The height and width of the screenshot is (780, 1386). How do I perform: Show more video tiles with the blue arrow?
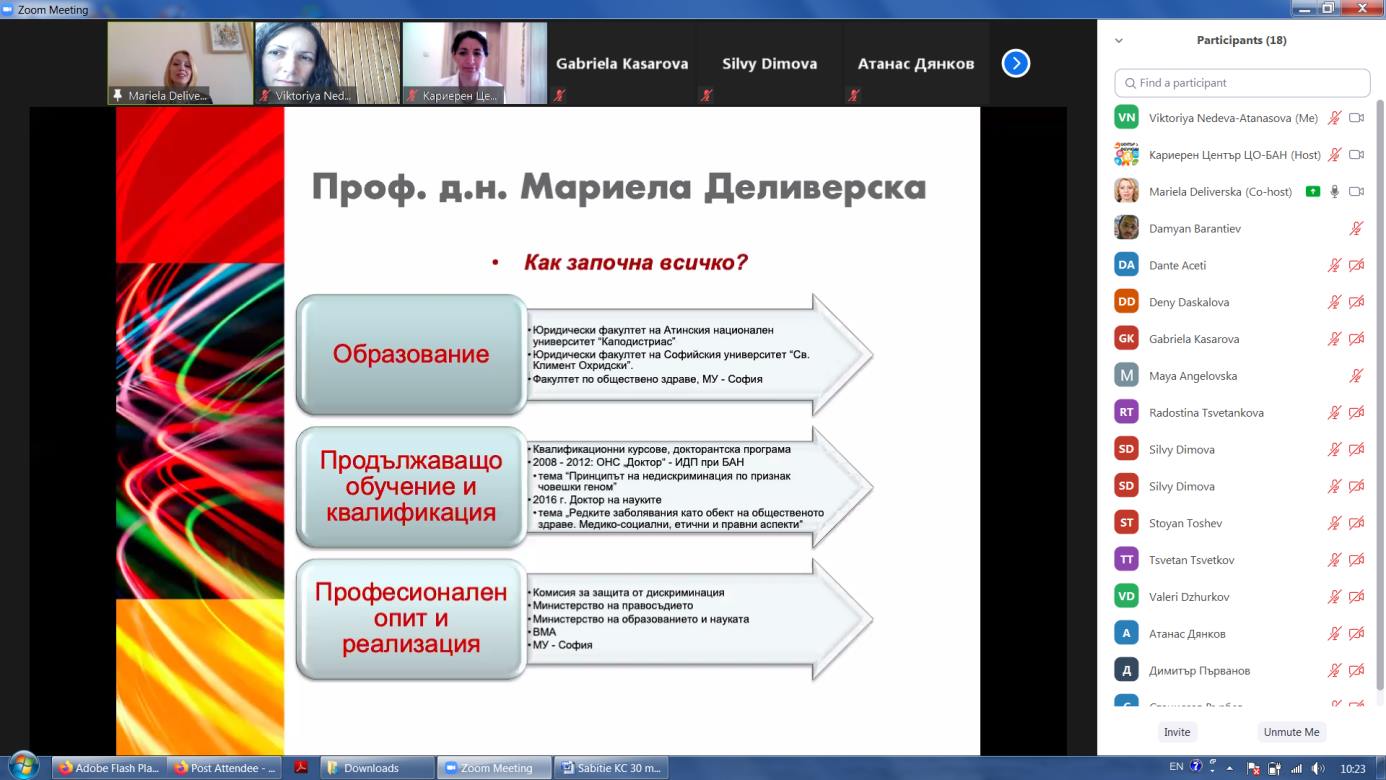(1015, 64)
